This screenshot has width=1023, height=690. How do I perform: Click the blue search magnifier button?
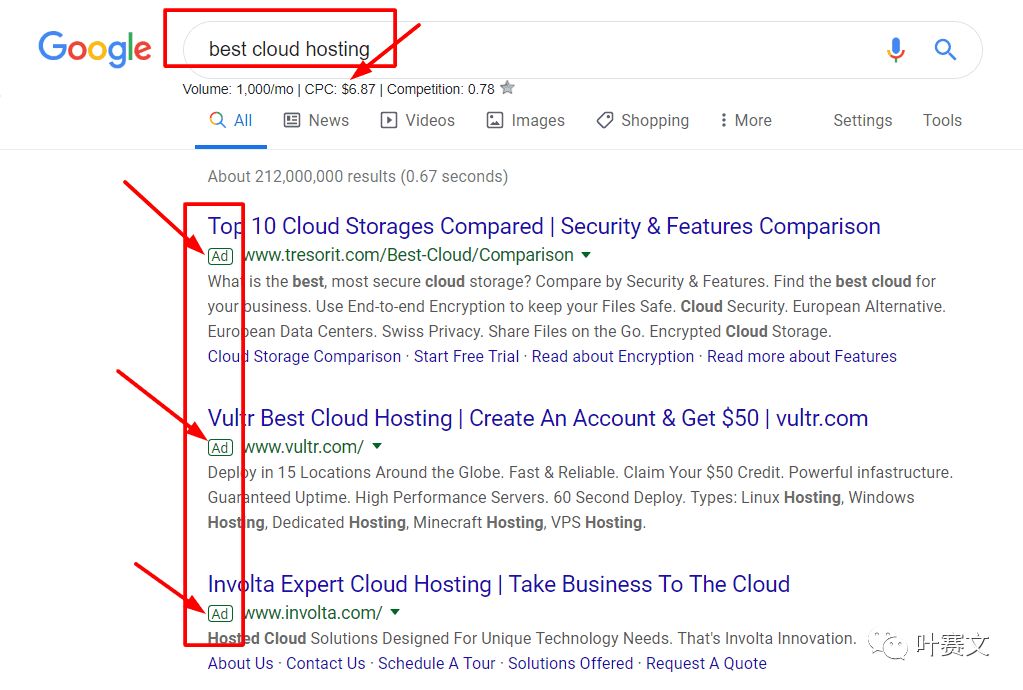[945, 49]
